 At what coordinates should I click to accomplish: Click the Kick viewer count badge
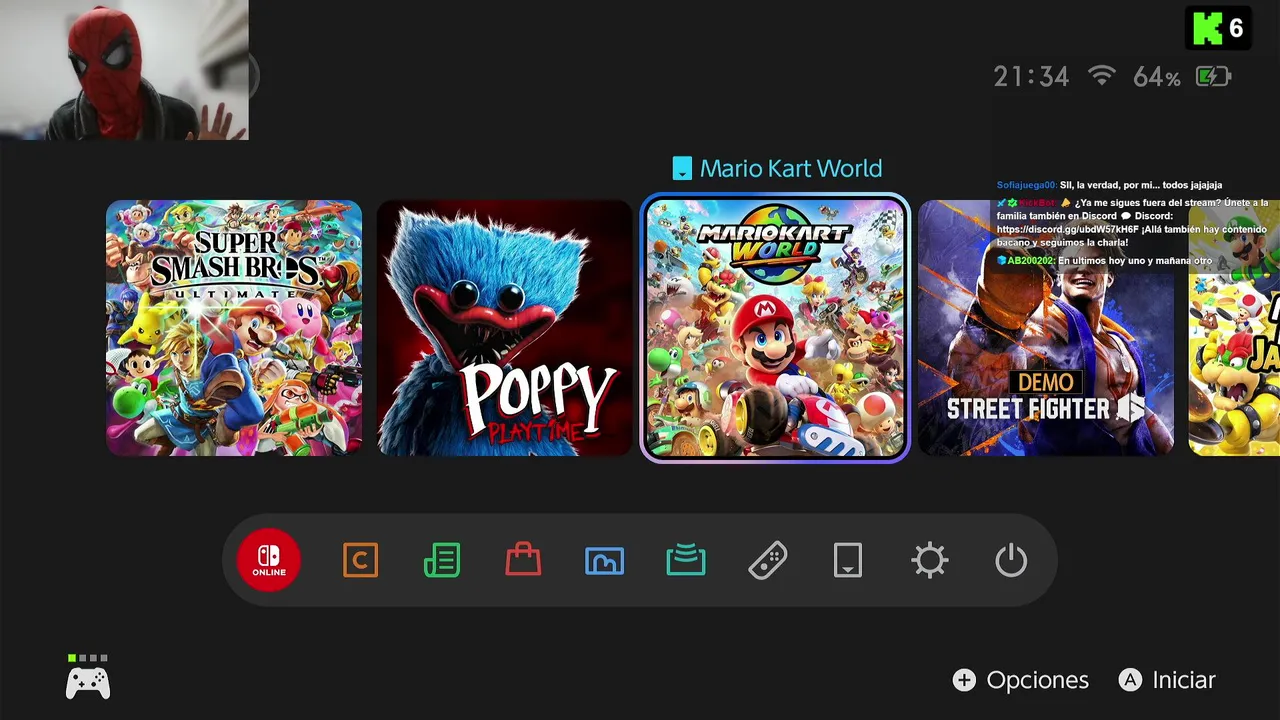pos(1218,28)
